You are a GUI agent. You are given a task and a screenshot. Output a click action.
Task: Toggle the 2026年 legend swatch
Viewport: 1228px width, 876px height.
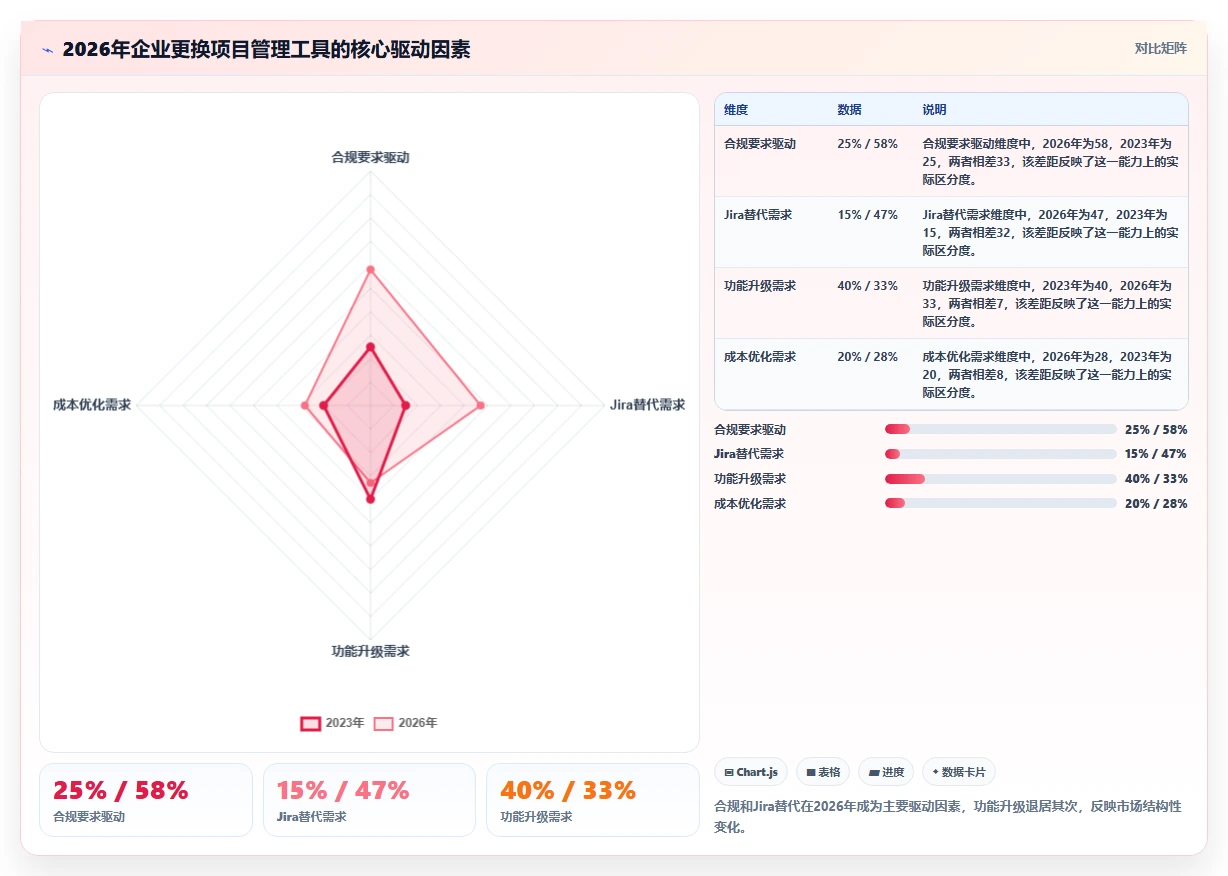(x=384, y=723)
